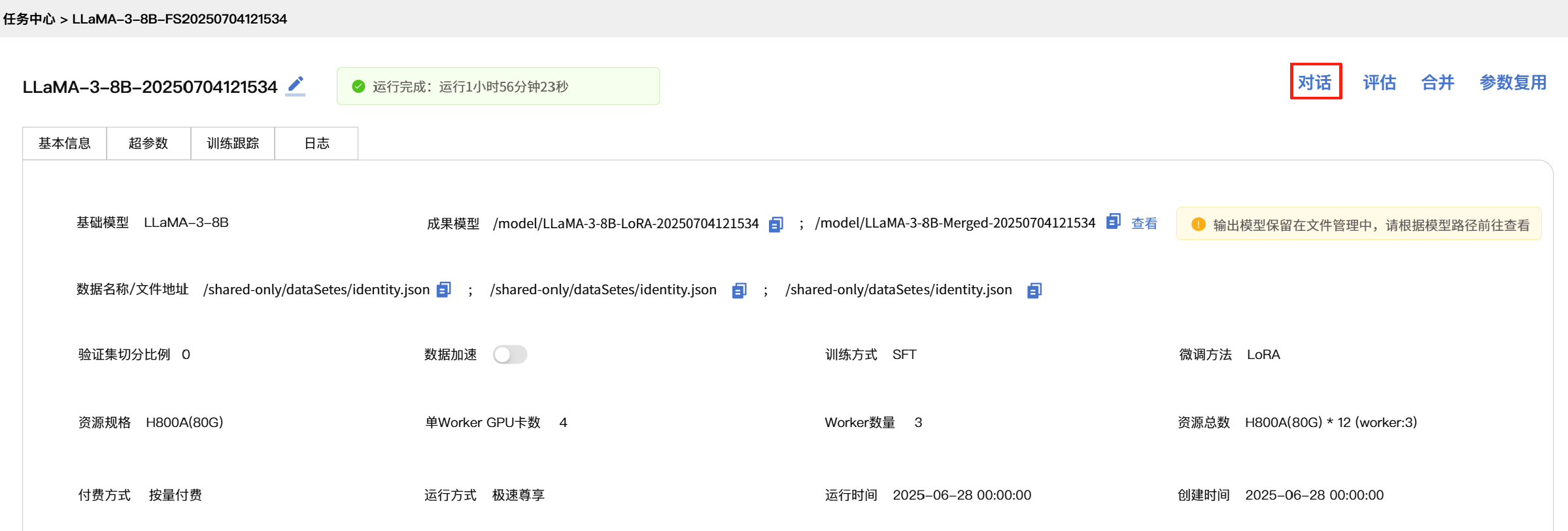Click 参数复用 to reuse the parameters
Screen dimensions: 1568x531
coord(1512,82)
